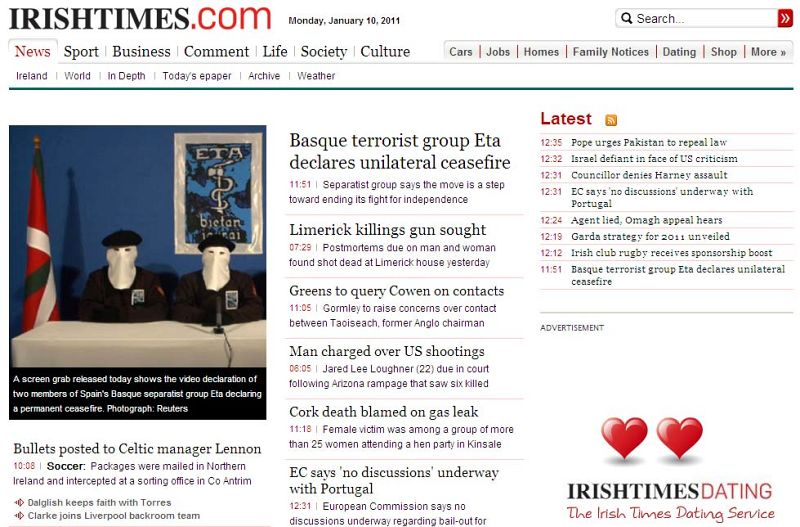The image size is (800, 527).
Task: Open the Comment section
Action: [216, 52]
